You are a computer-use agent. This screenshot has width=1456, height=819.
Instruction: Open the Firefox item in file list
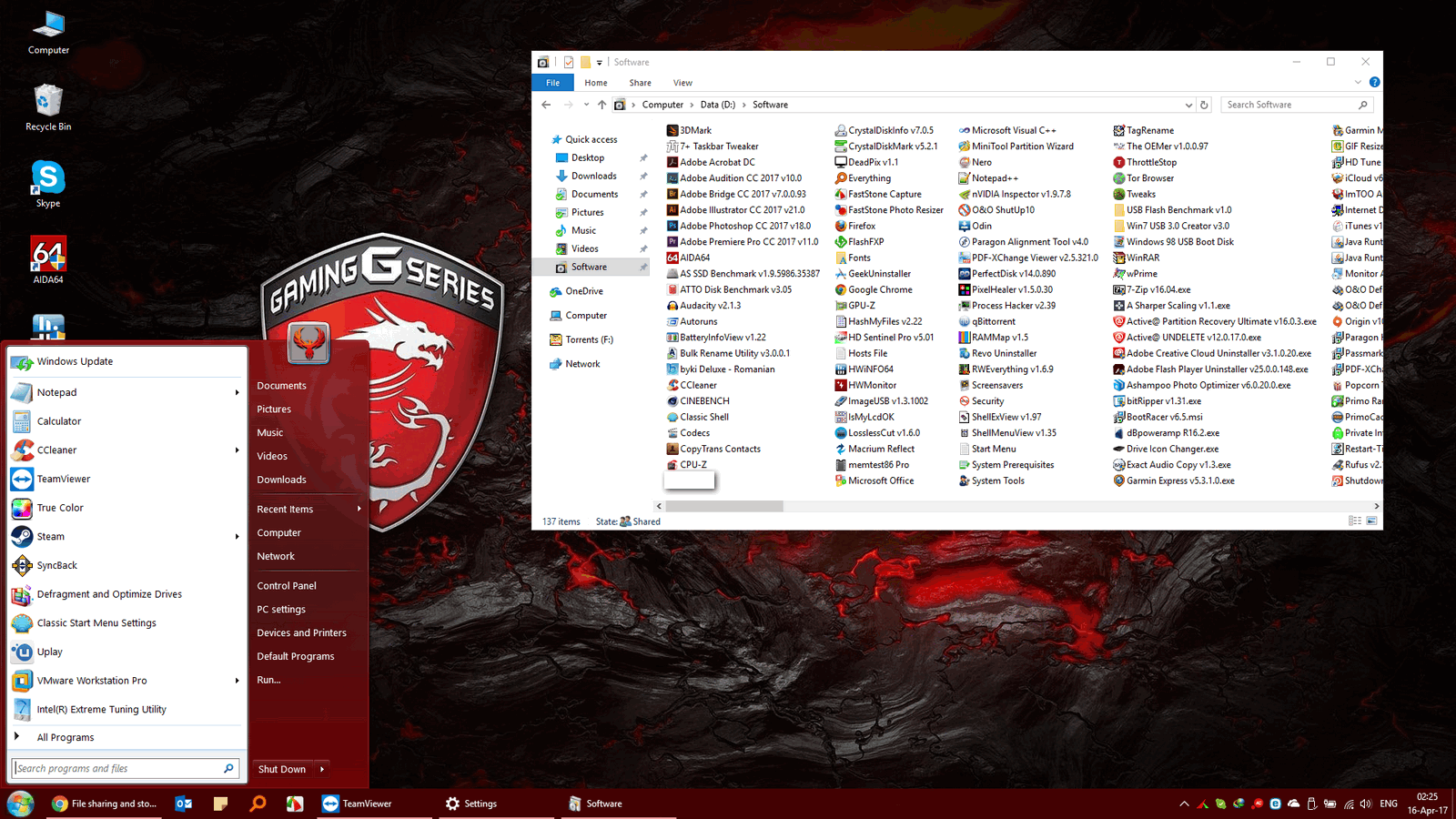[861, 226]
